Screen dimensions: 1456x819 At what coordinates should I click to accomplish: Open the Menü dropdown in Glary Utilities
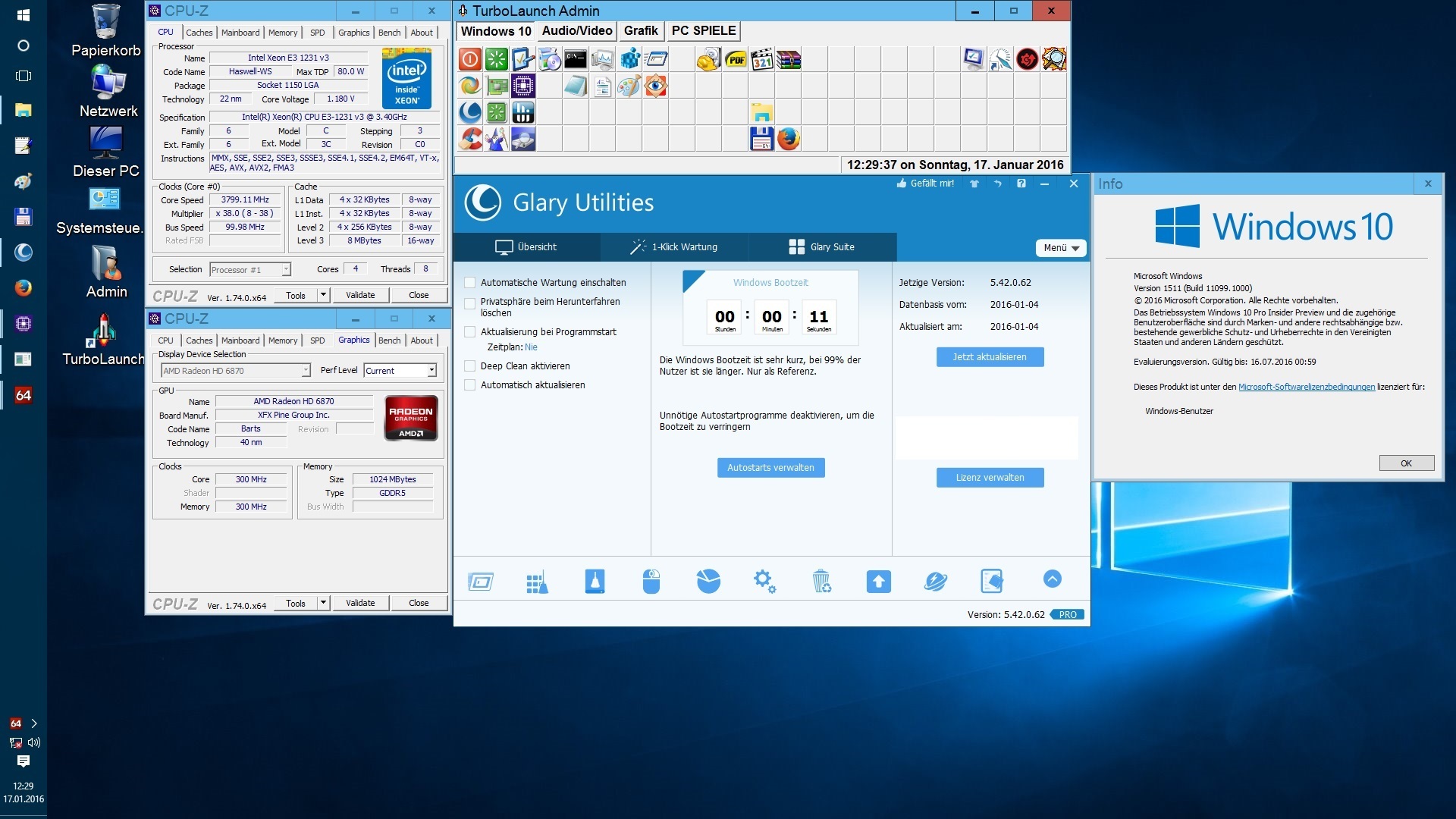pyautogui.click(x=1060, y=248)
